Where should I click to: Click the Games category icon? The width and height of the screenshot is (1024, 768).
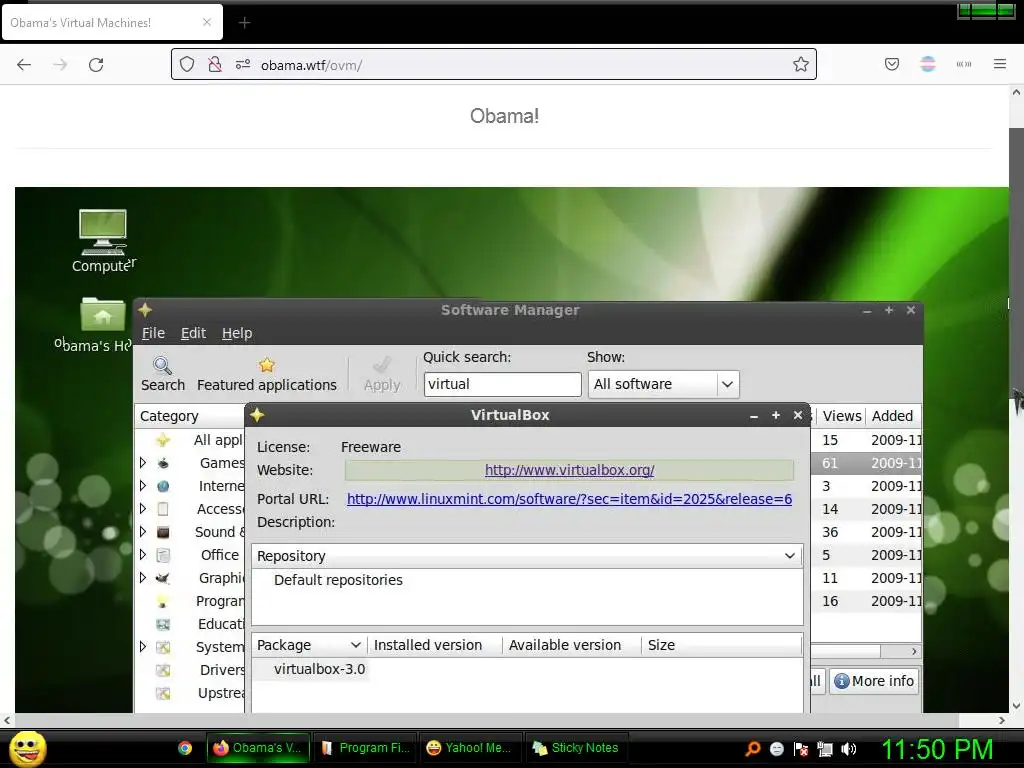coord(163,463)
